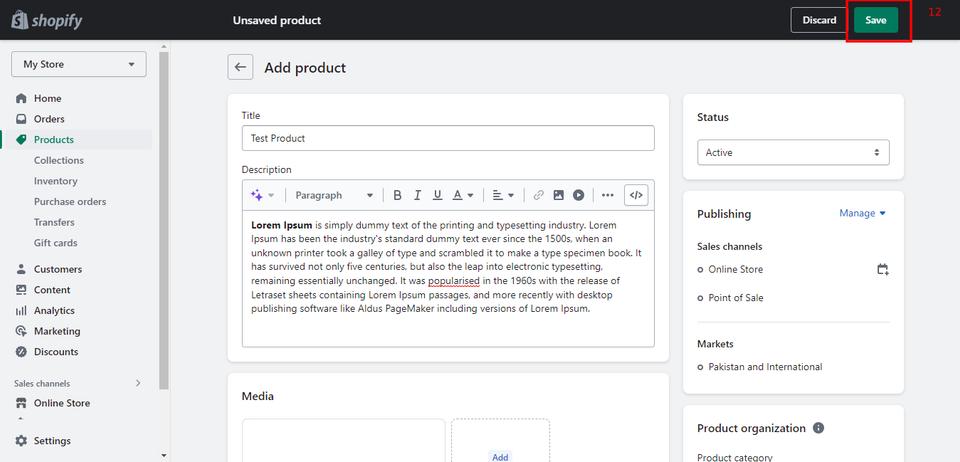The width and height of the screenshot is (960, 462).
Task: Open the Manage publishing dropdown
Action: pyautogui.click(x=863, y=213)
